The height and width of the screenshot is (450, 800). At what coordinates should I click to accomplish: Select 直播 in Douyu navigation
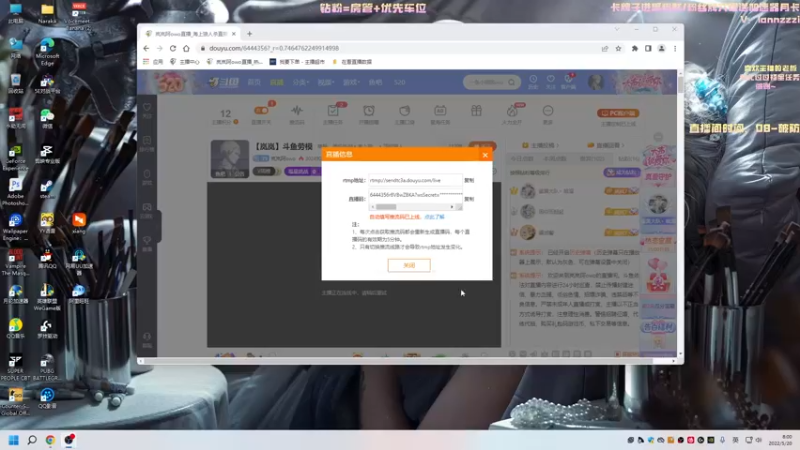tap(277, 82)
